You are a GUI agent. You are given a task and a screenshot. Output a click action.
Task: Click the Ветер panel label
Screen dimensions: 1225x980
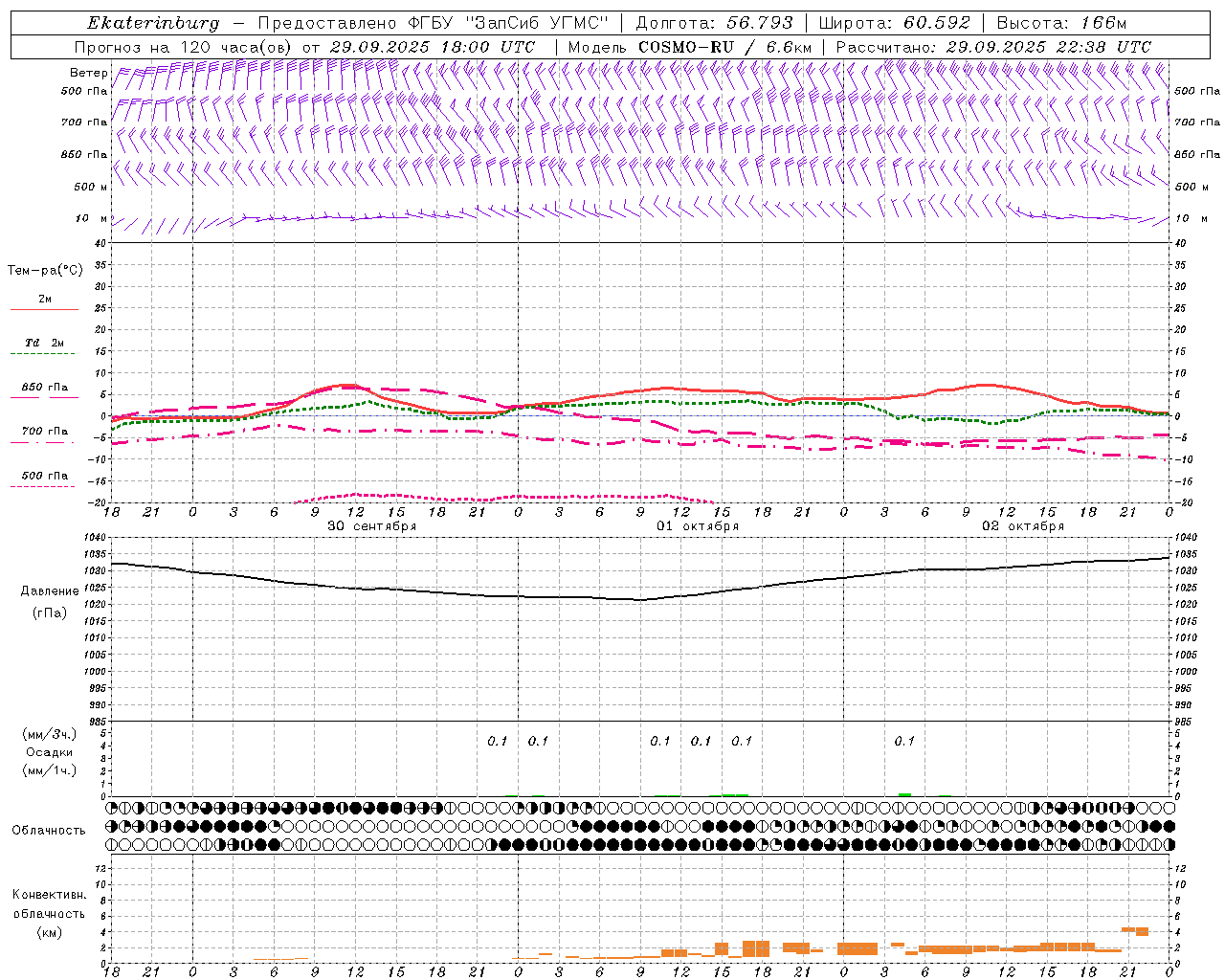click(89, 73)
